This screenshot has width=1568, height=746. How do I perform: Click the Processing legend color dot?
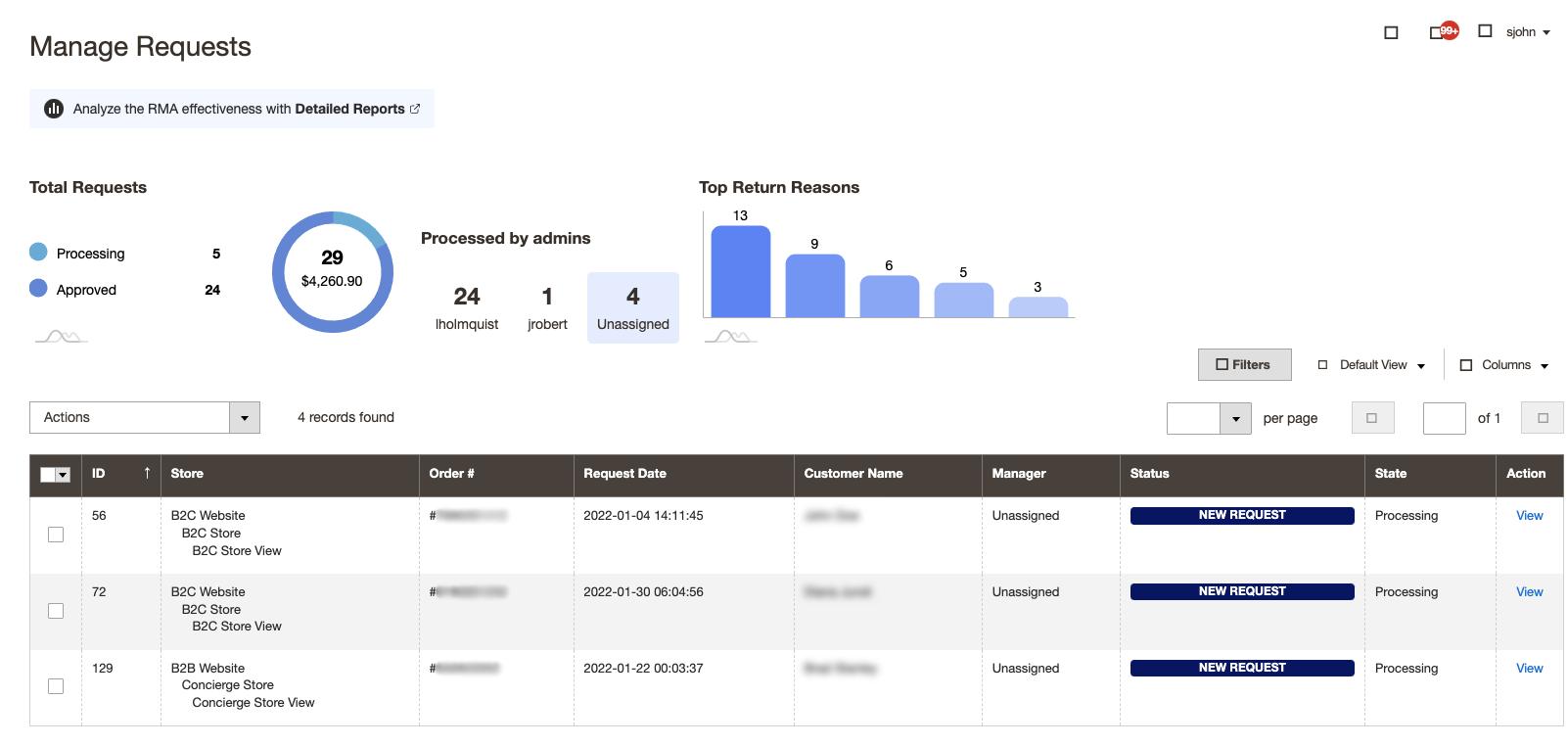tap(38, 253)
